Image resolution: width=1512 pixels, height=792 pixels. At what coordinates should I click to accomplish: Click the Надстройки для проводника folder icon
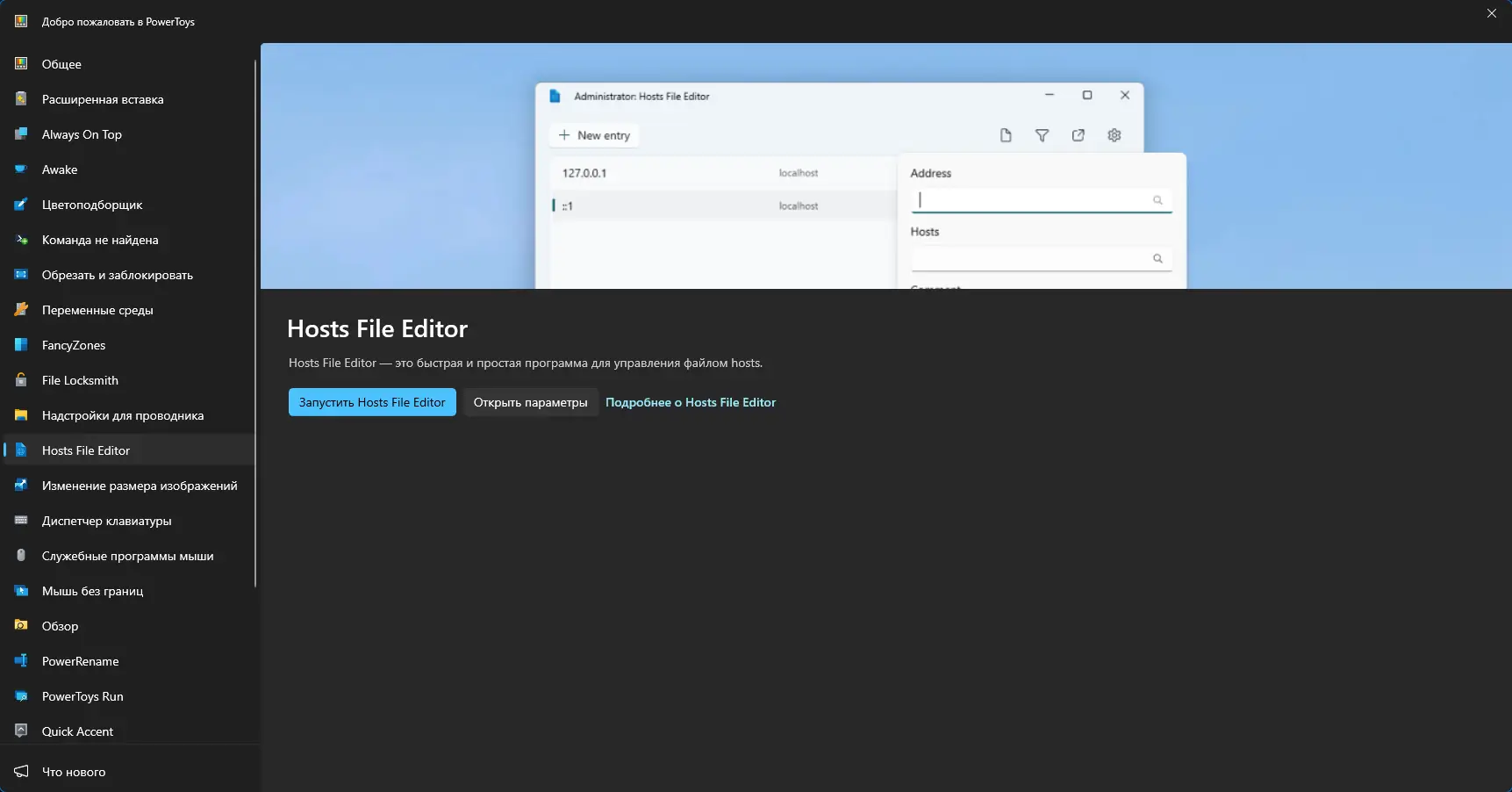[21, 415]
